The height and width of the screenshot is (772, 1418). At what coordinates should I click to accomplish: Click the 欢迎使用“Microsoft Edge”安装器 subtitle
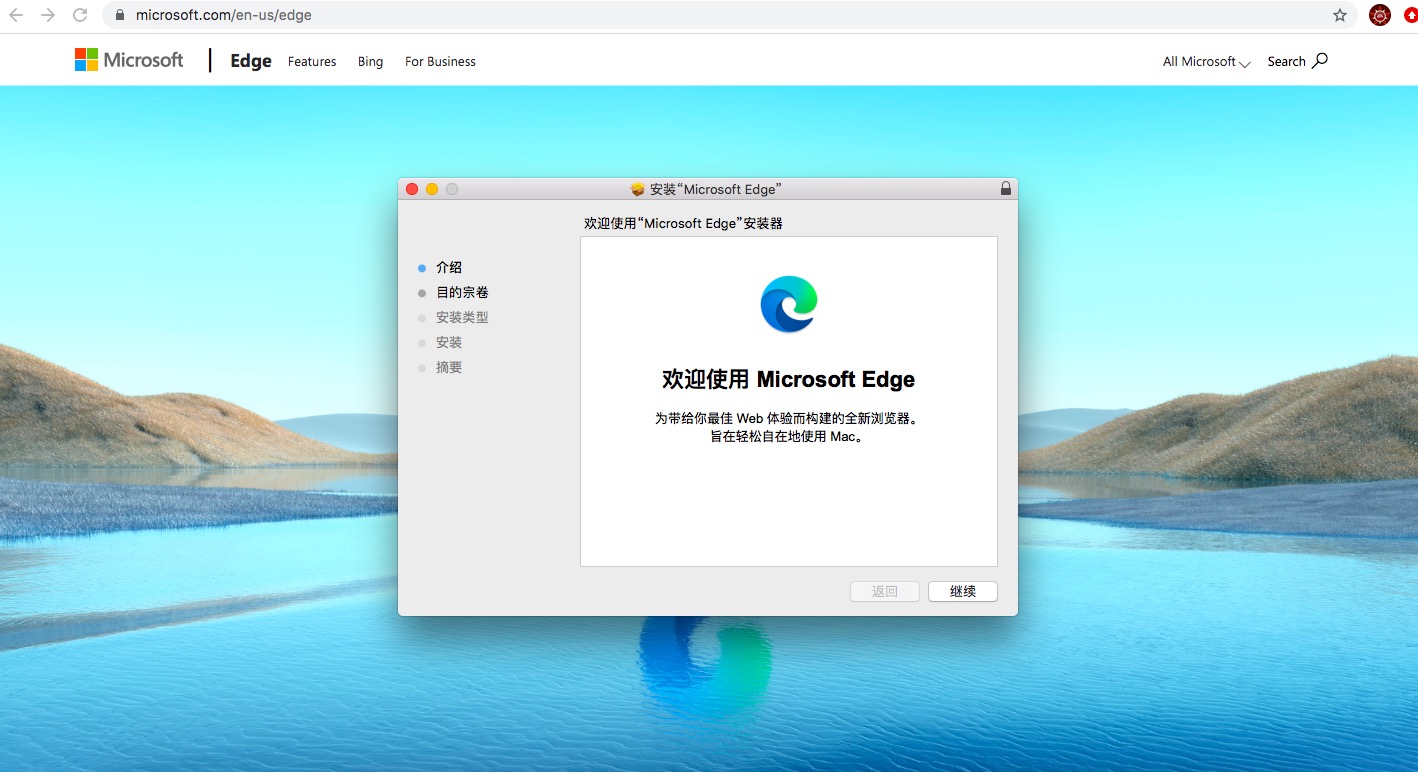(684, 224)
